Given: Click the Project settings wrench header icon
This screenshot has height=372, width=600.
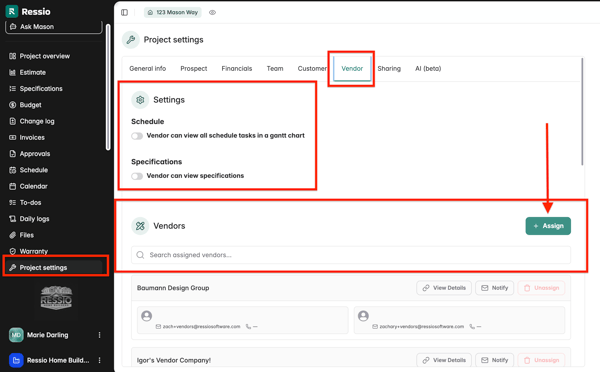Looking at the screenshot, I should pos(131,40).
